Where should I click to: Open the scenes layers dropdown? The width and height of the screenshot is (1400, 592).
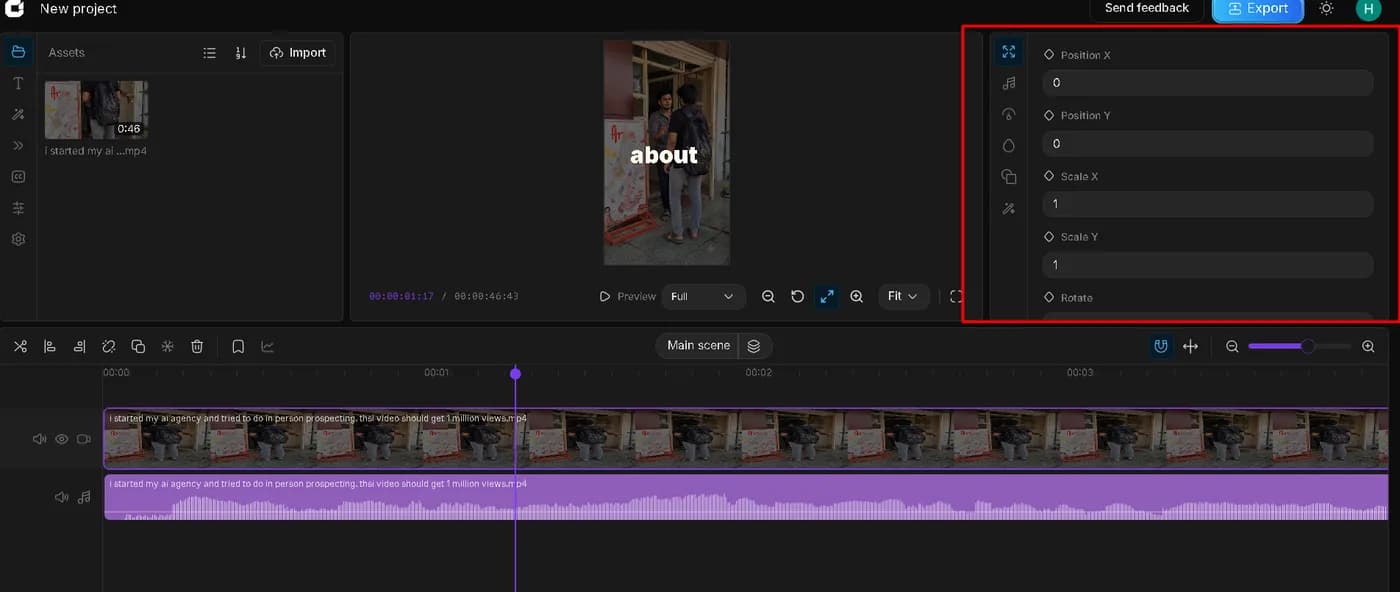point(754,346)
